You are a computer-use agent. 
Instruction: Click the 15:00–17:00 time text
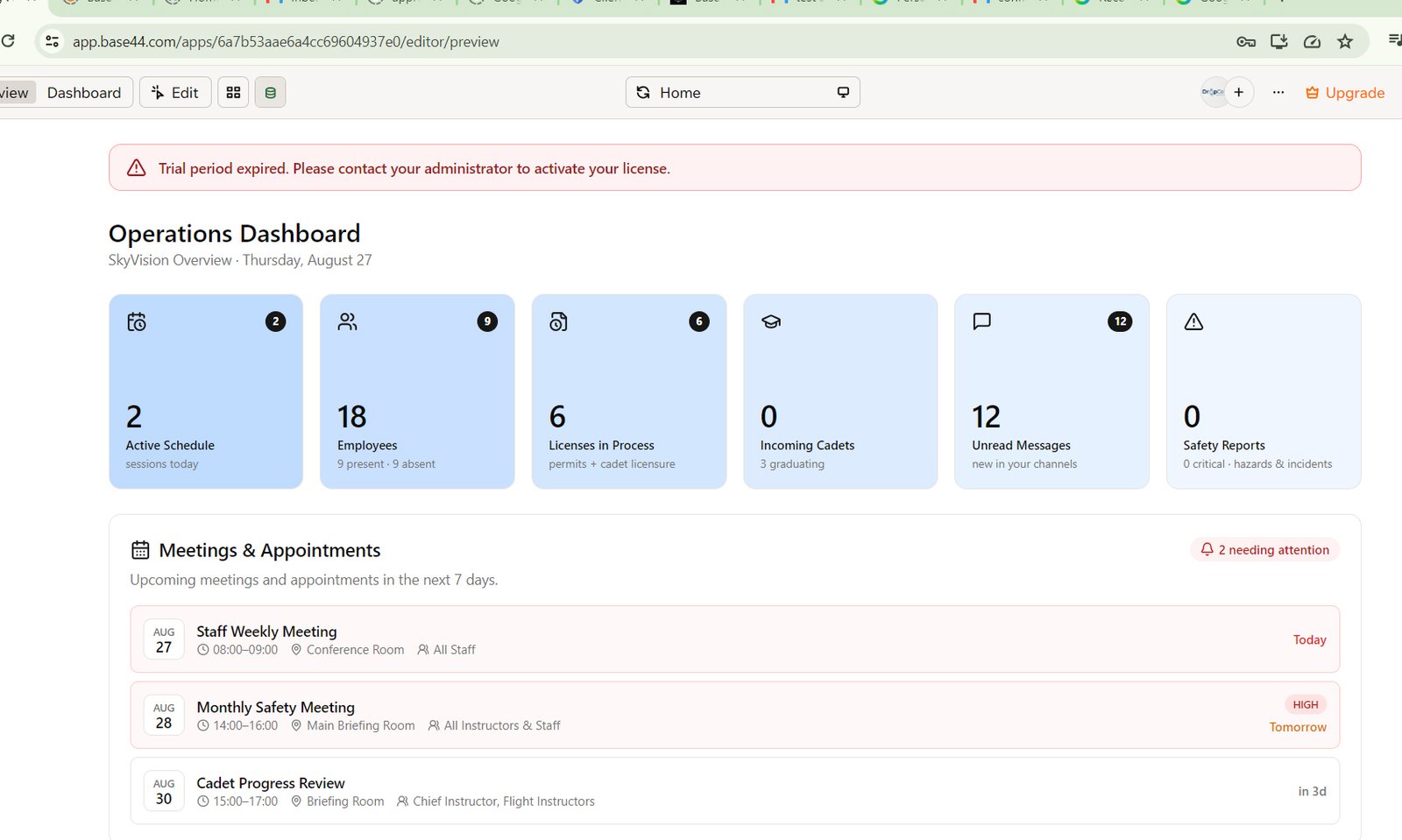pos(245,801)
